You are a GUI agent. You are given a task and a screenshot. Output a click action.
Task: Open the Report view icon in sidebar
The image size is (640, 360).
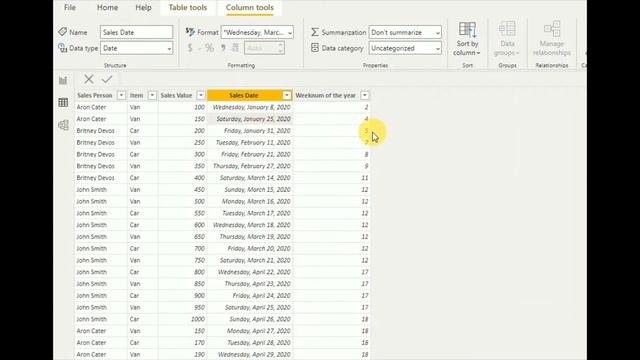pos(63,80)
